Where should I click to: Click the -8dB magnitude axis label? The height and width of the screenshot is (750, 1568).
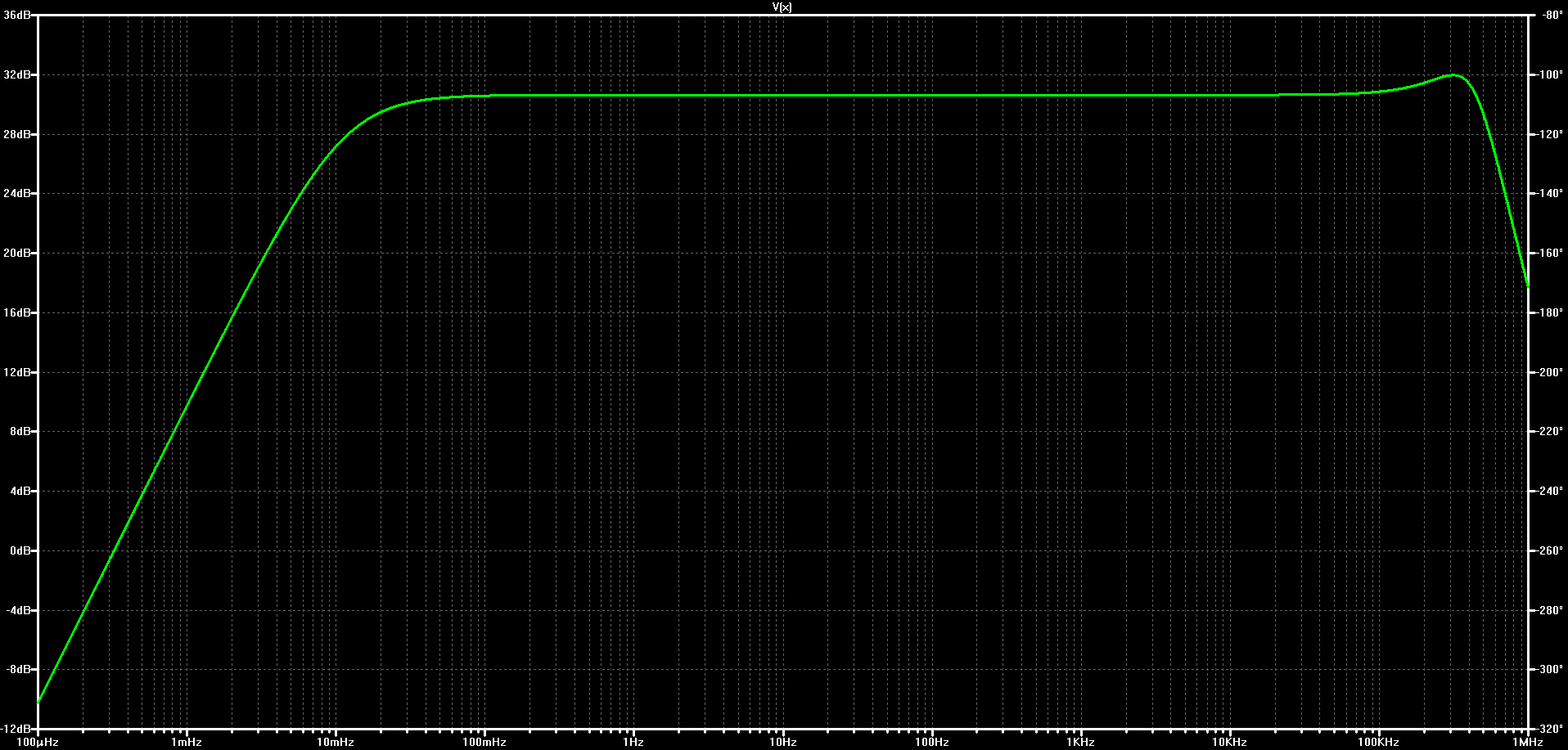pos(19,669)
